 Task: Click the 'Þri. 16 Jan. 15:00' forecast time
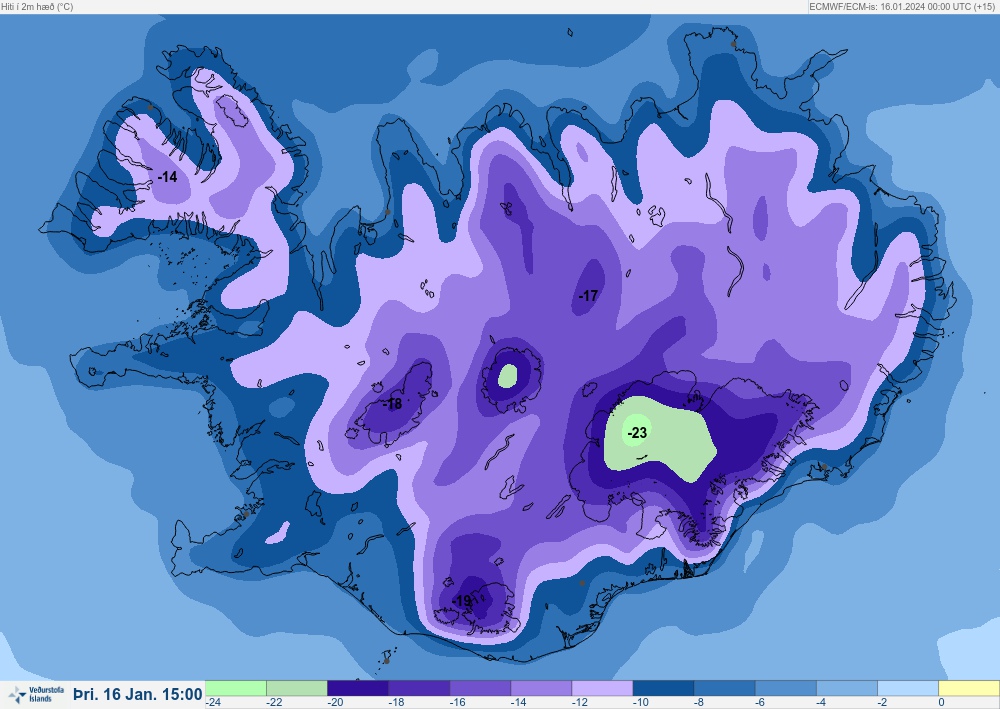coord(138,694)
